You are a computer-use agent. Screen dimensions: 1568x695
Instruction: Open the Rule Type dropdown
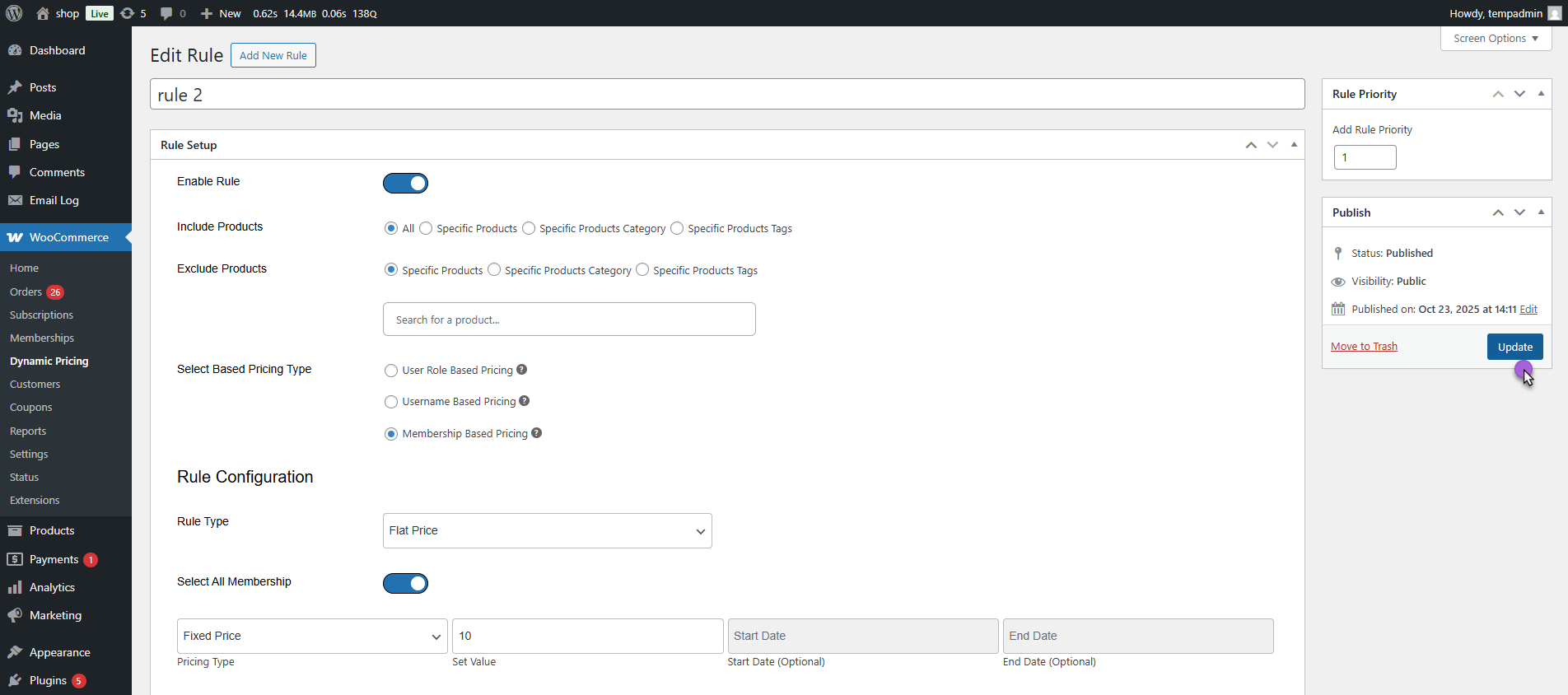click(x=547, y=530)
